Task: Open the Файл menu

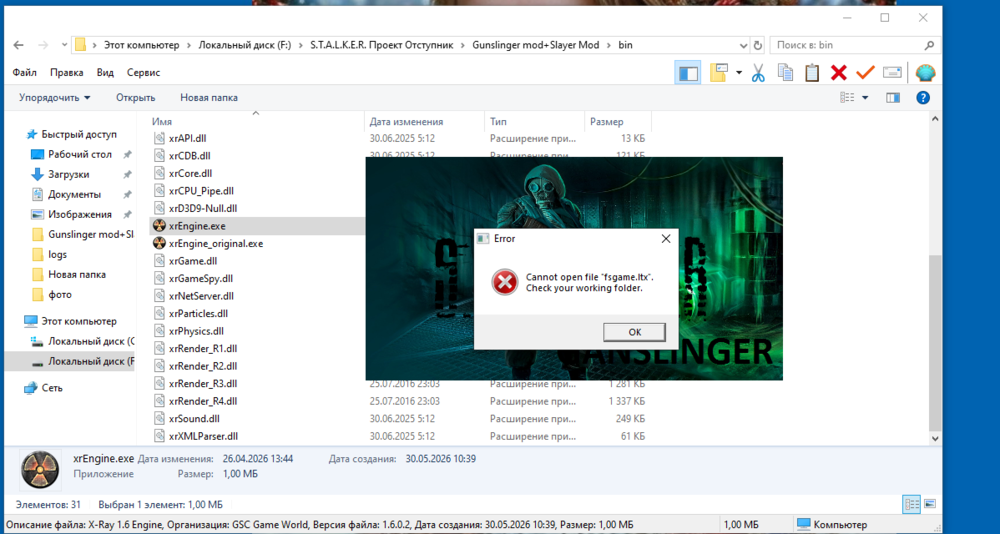Action: 24,73
